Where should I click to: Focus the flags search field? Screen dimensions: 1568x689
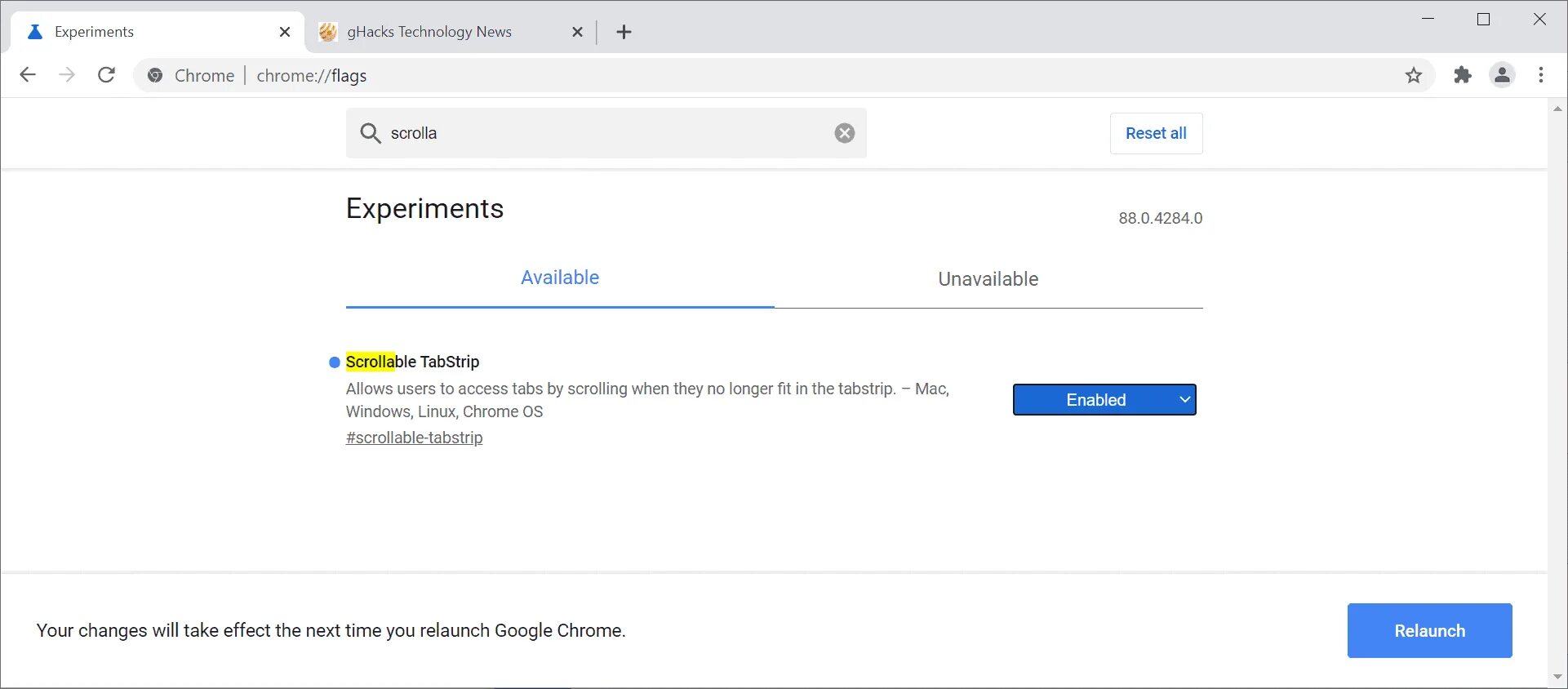(x=604, y=133)
